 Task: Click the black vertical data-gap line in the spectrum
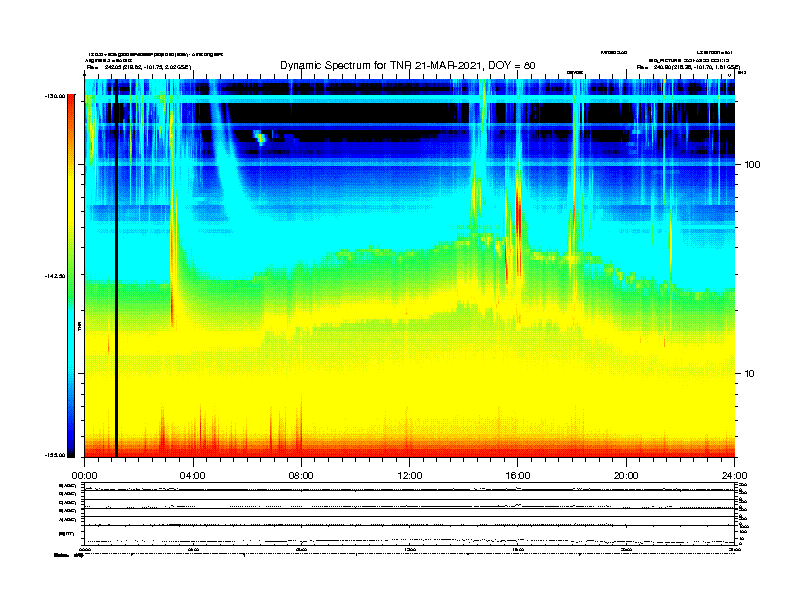click(116, 268)
